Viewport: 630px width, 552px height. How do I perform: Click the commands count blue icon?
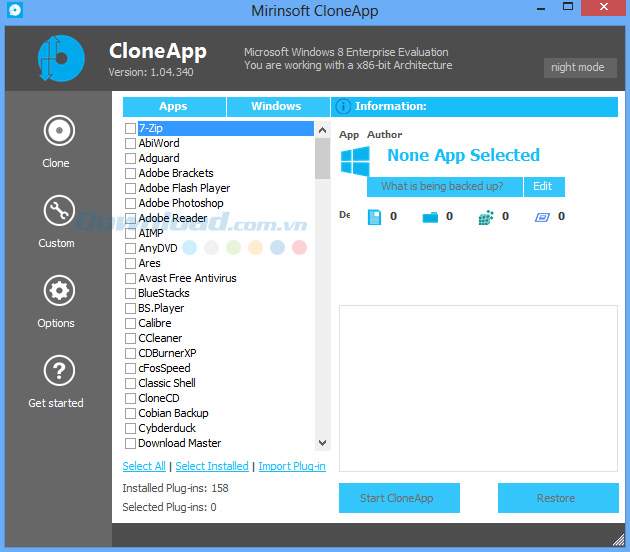point(542,217)
